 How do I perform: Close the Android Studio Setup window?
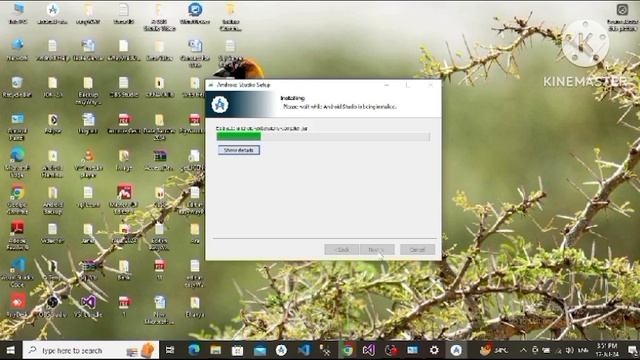click(430, 85)
